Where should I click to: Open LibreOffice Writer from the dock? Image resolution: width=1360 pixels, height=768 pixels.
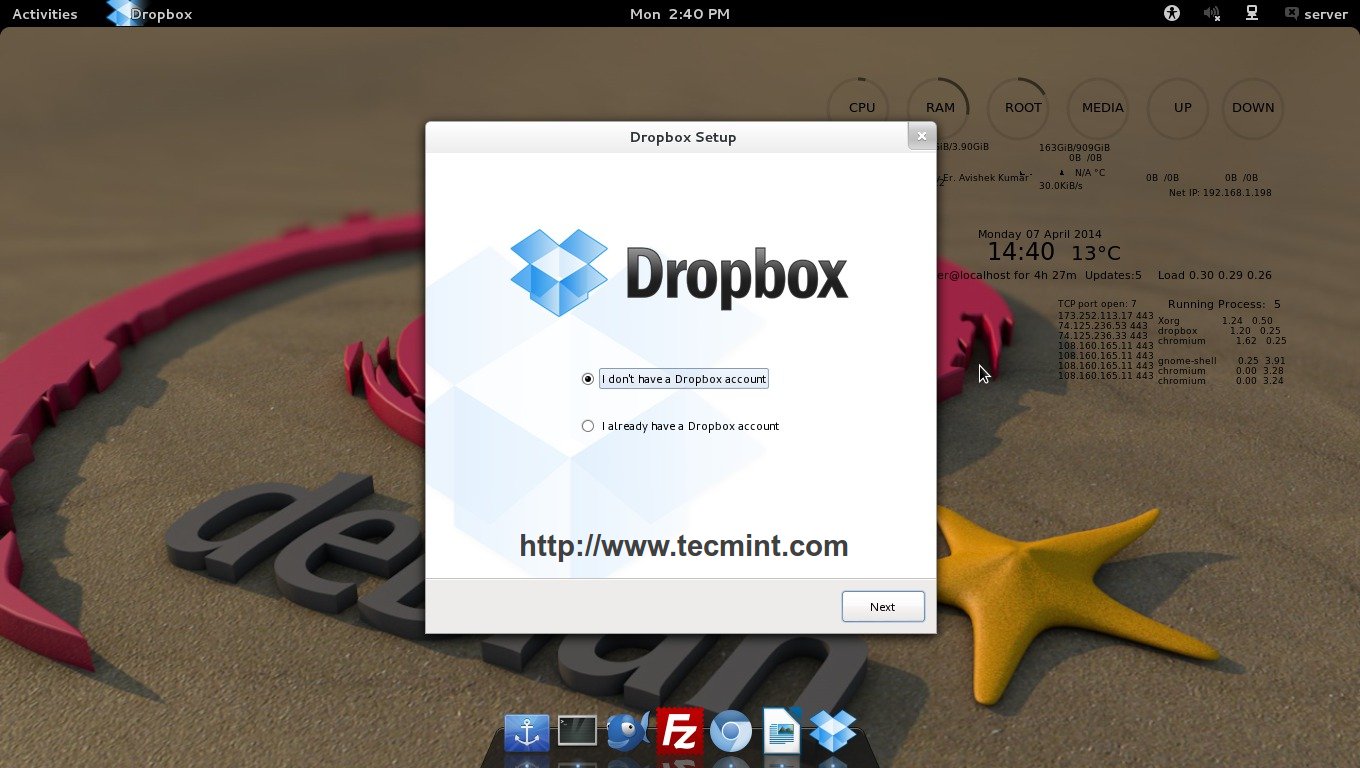(781, 731)
